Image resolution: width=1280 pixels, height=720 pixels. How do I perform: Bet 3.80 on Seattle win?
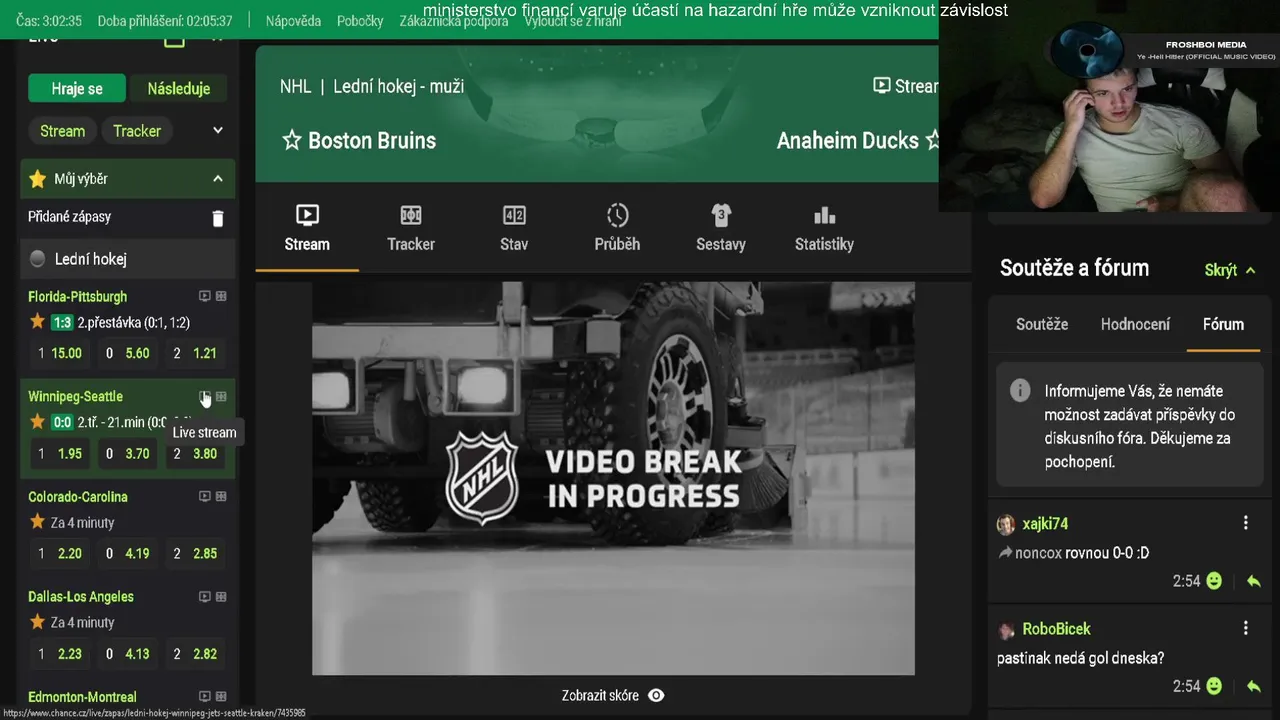tap(196, 453)
